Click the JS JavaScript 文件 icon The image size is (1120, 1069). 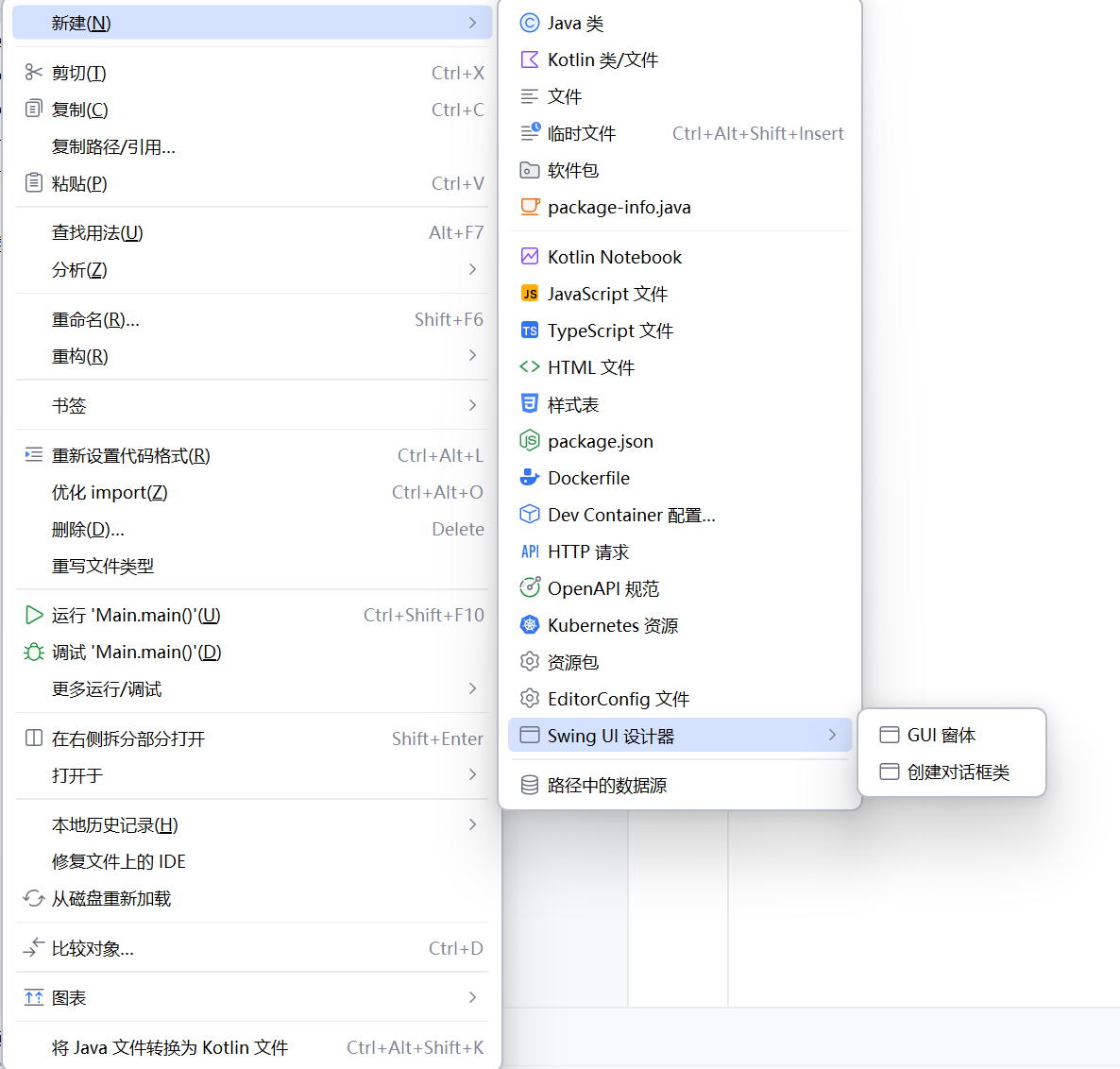pos(529,294)
